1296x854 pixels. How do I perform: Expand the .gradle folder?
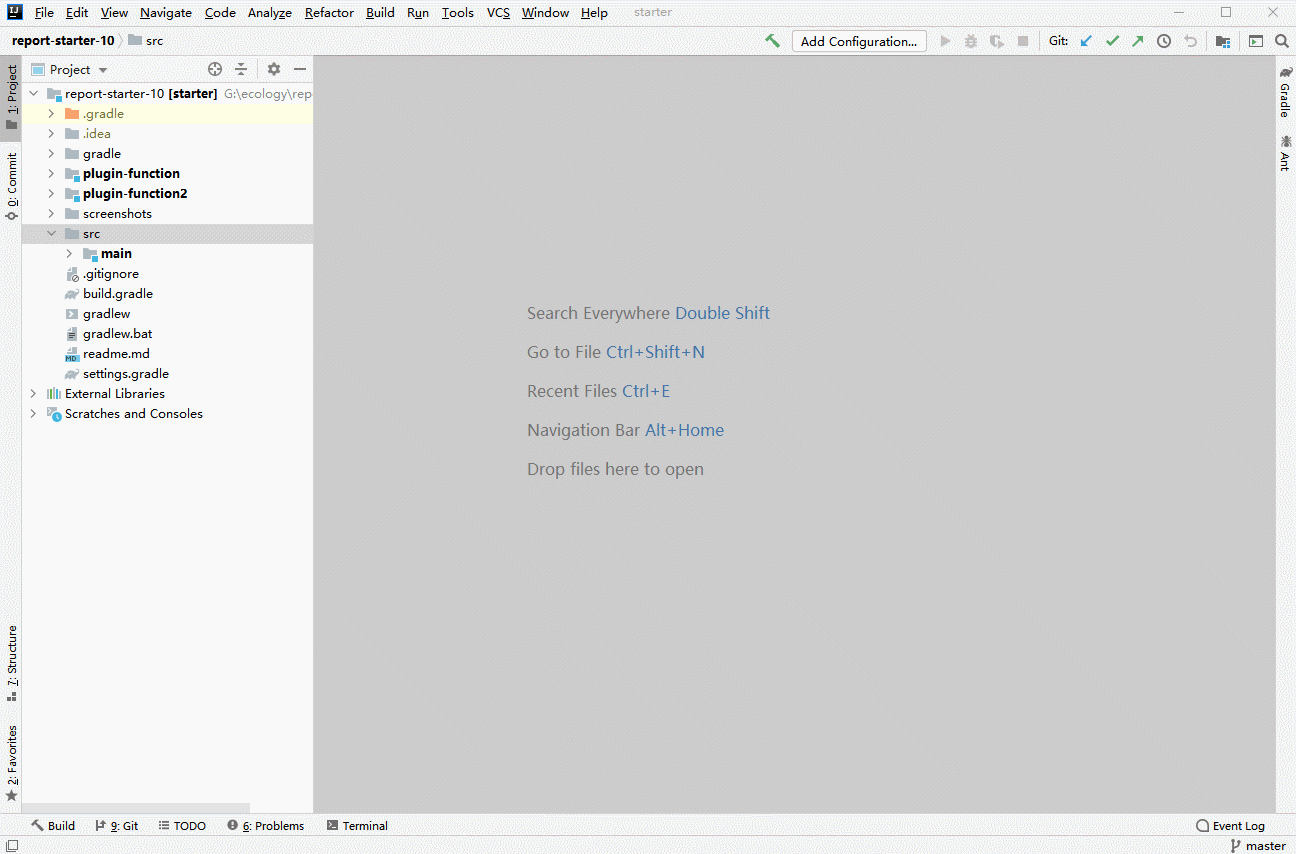click(x=51, y=113)
